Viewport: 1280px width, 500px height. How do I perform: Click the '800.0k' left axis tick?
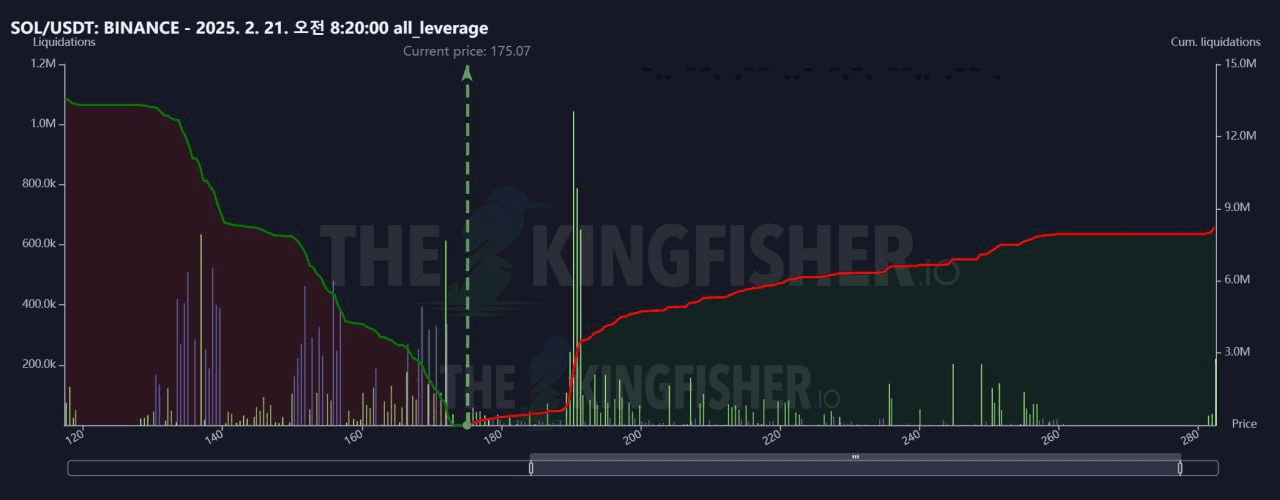tap(40, 184)
